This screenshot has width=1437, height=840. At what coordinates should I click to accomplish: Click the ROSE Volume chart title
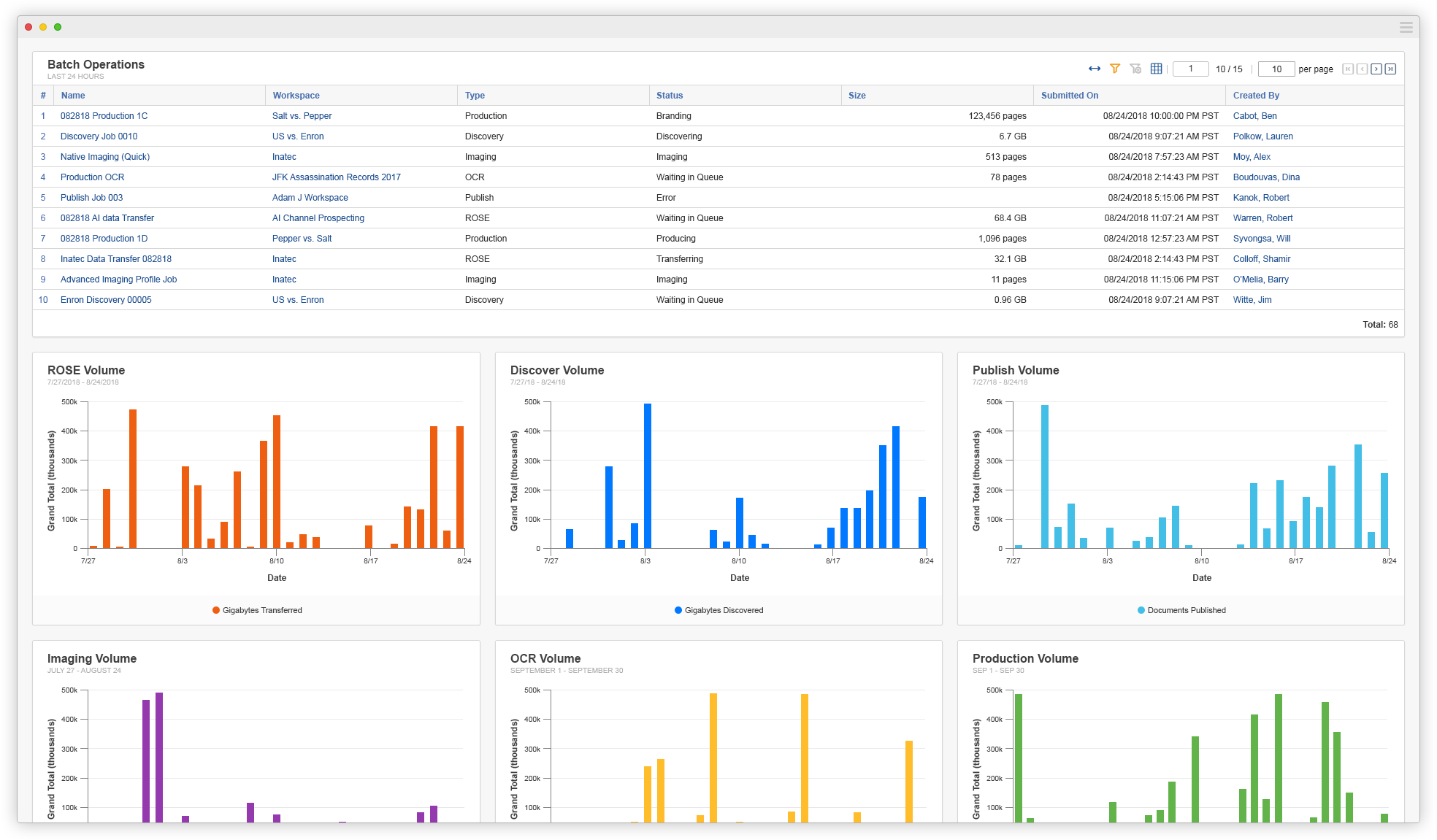[x=86, y=370]
